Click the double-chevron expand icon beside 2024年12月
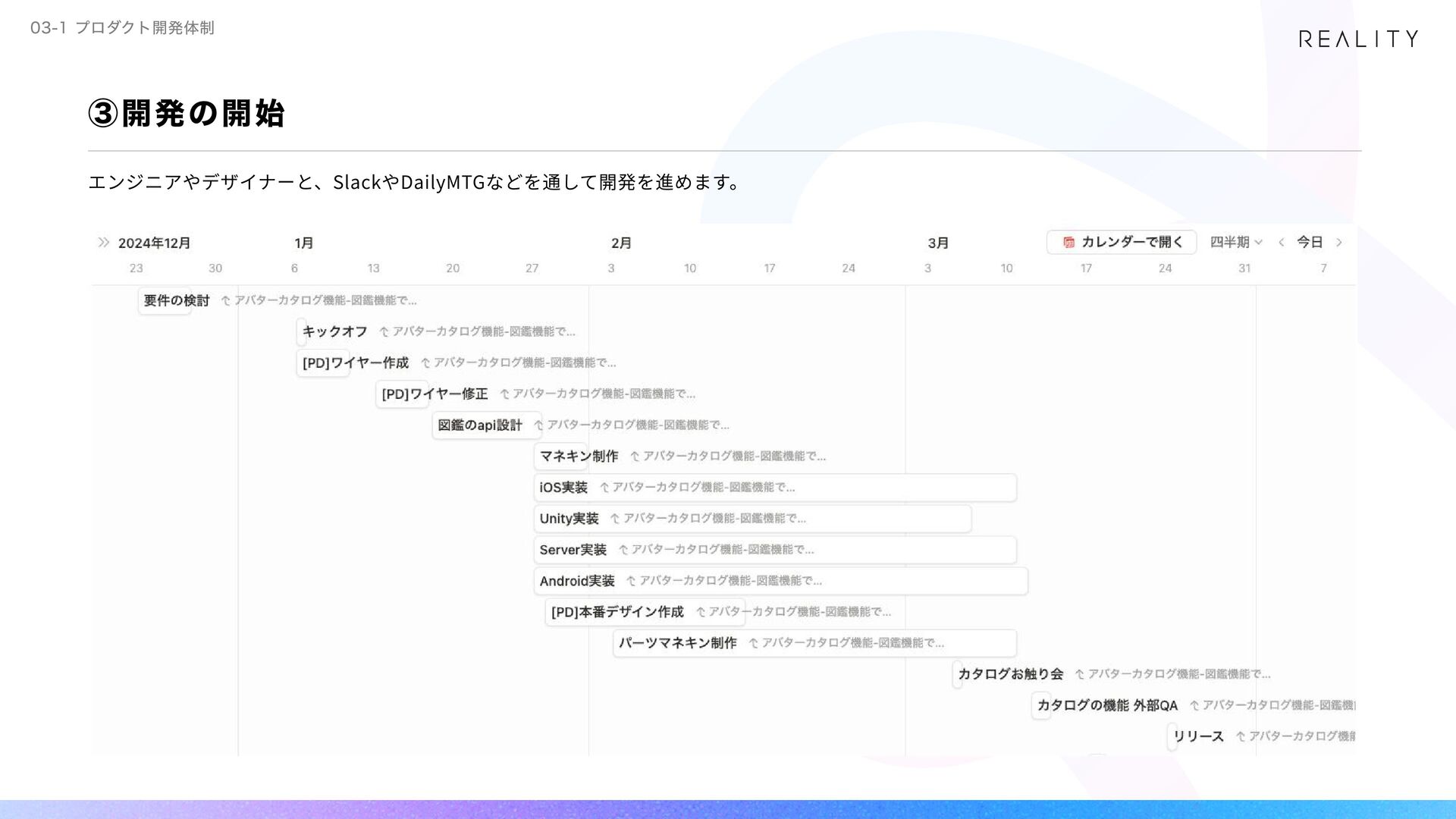1456x819 pixels. (104, 243)
